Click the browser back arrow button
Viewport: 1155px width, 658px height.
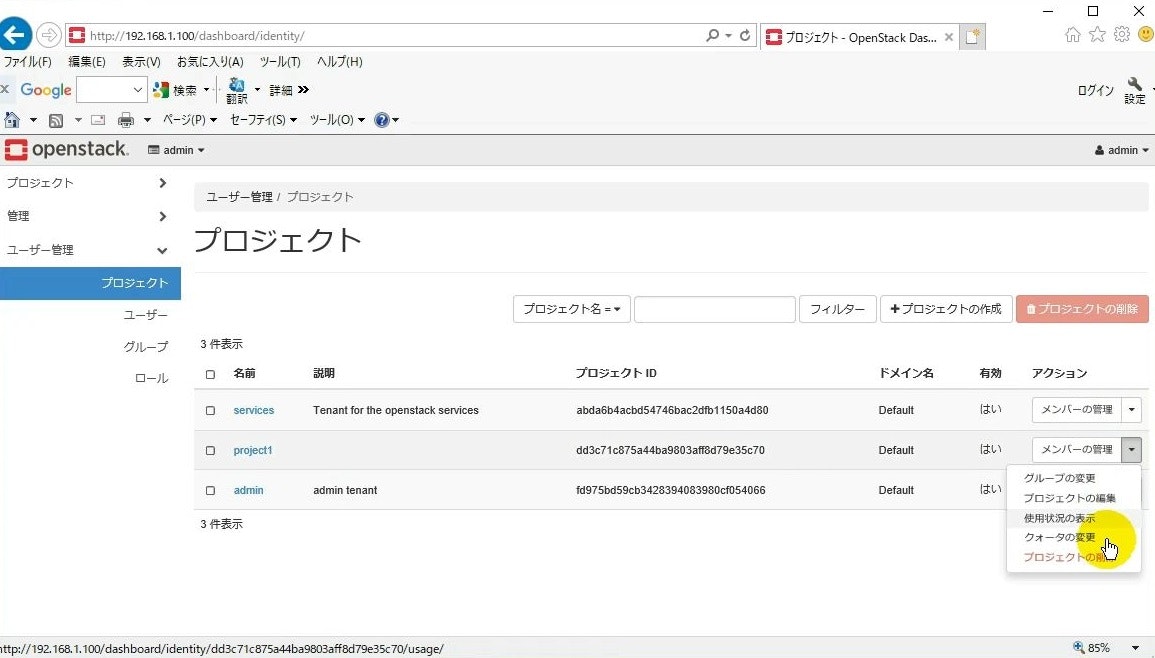coord(15,35)
